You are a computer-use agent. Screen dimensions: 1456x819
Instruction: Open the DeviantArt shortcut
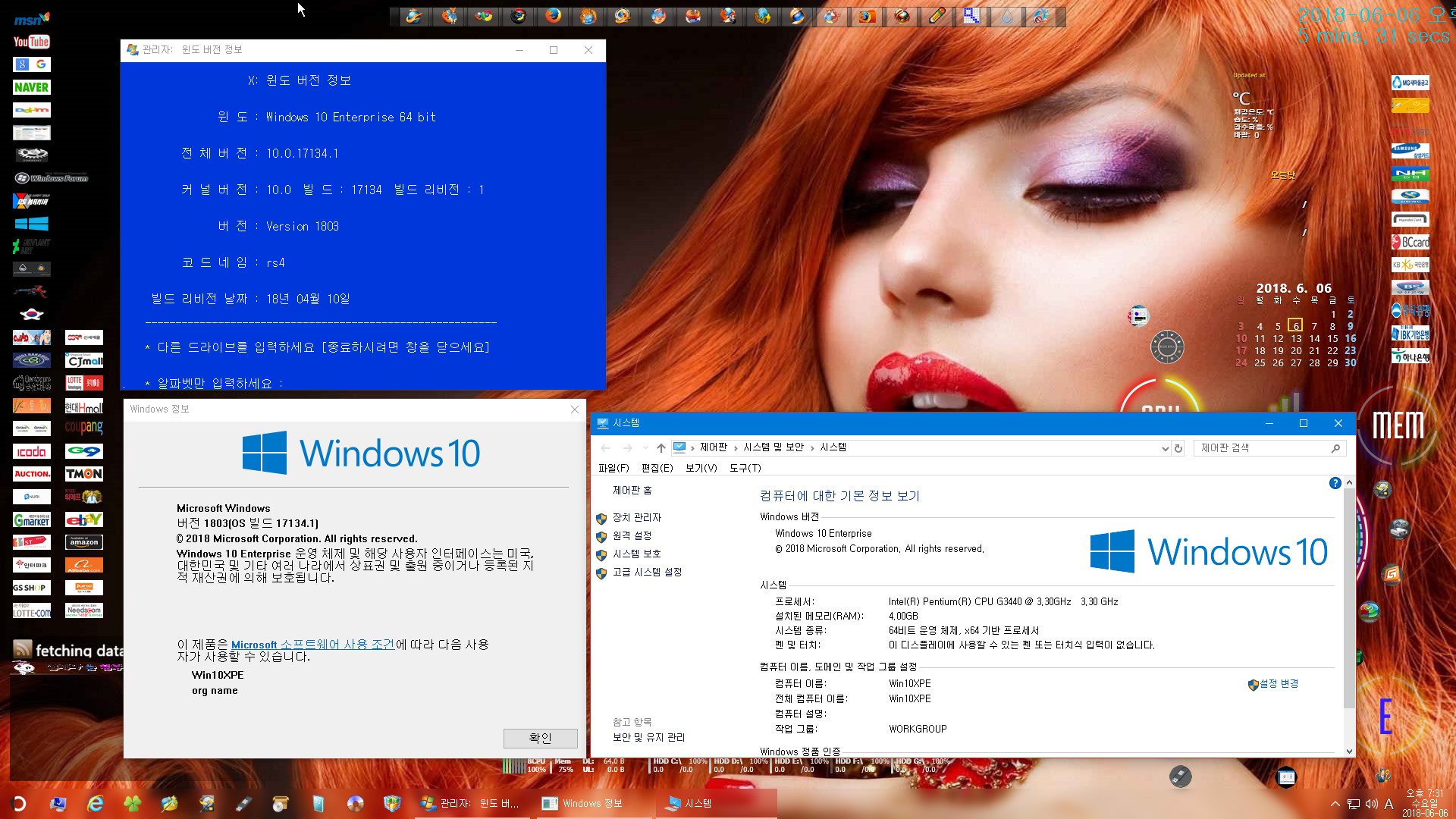click(31, 246)
